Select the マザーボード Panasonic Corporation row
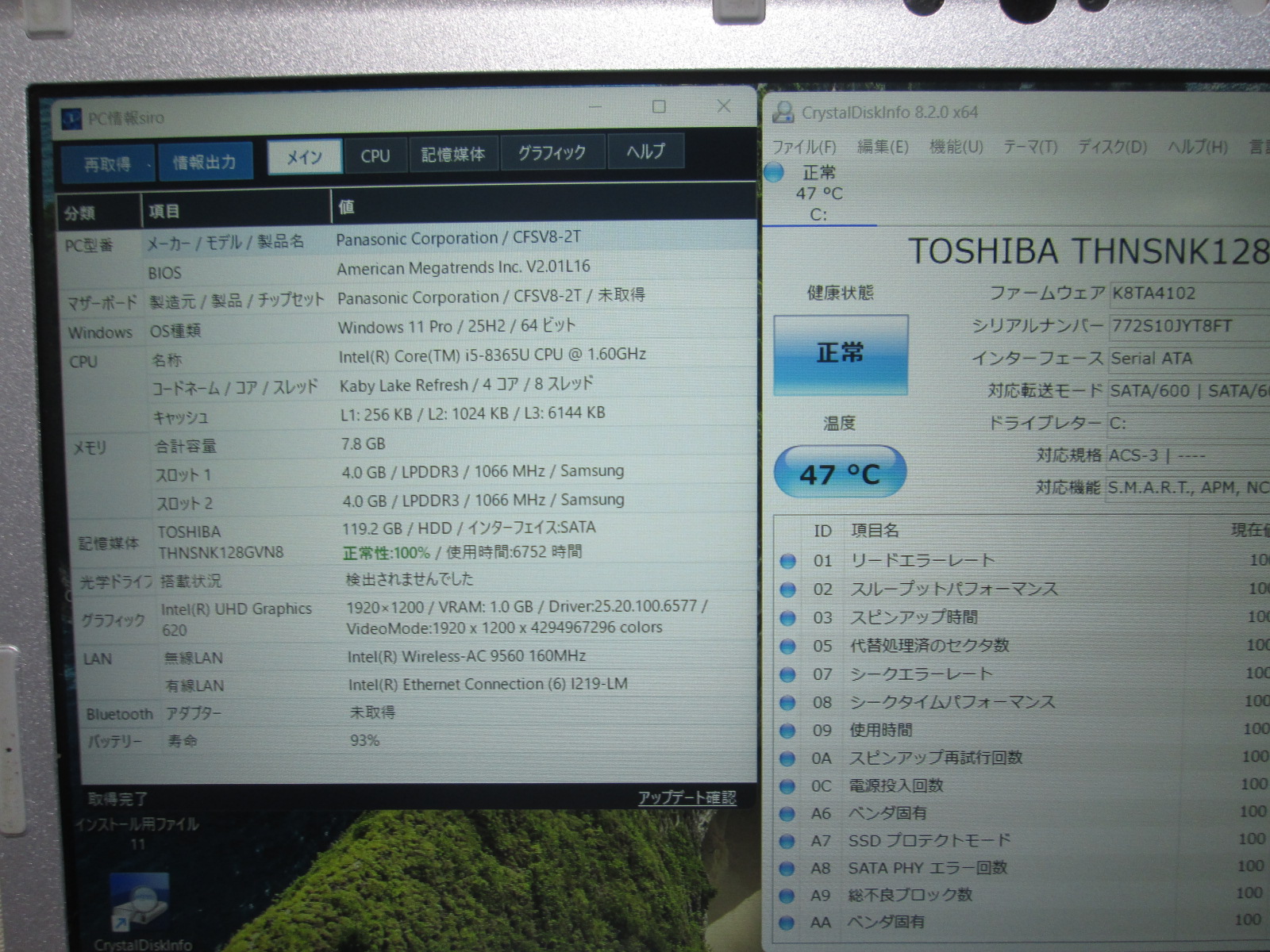 [409, 299]
